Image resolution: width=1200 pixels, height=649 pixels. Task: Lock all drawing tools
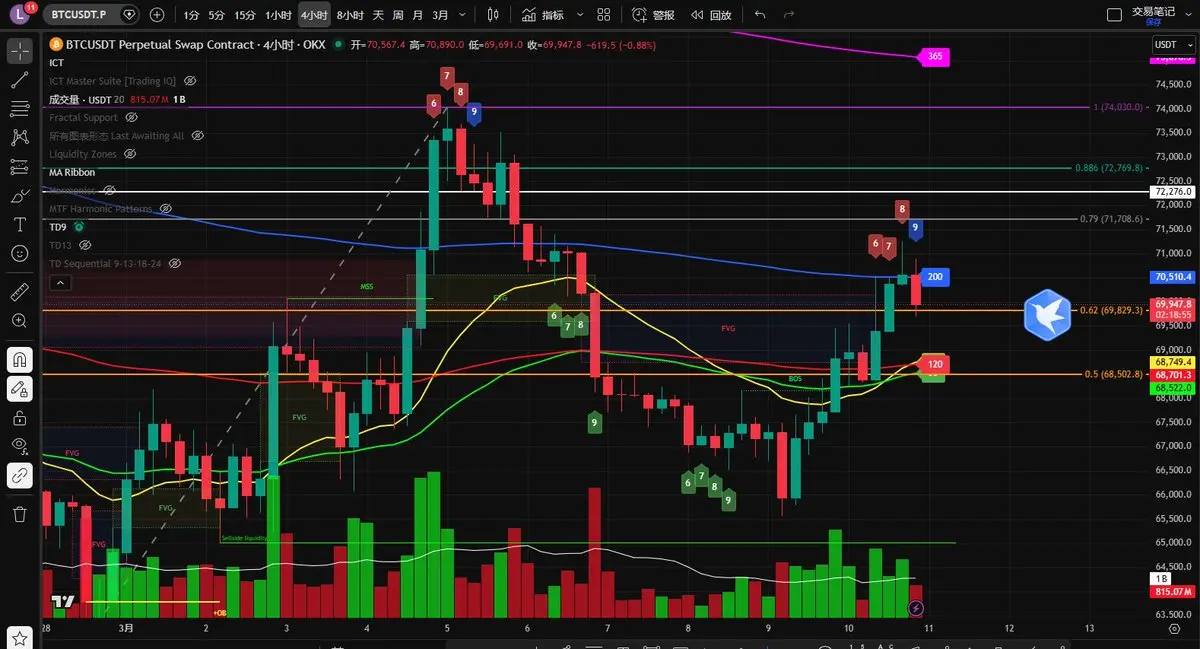[x=19, y=418]
